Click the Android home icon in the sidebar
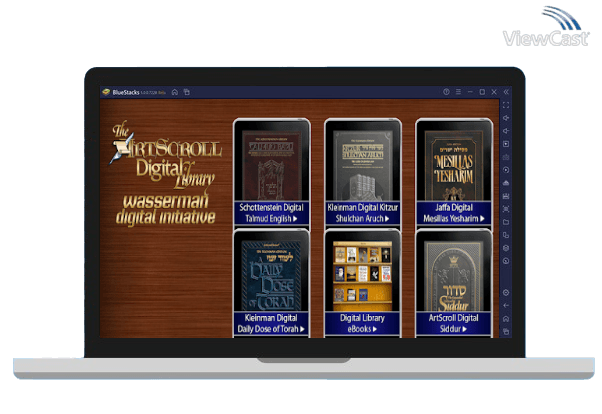The image size is (602, 414). 506,319
